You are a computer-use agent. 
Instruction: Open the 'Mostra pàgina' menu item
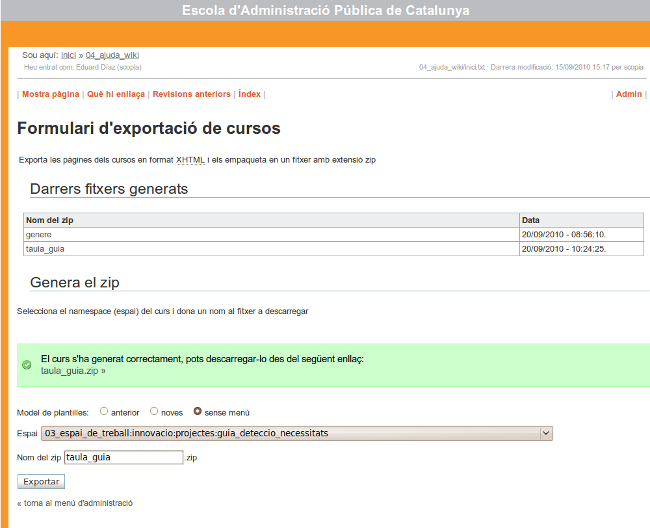click(51, 94)
